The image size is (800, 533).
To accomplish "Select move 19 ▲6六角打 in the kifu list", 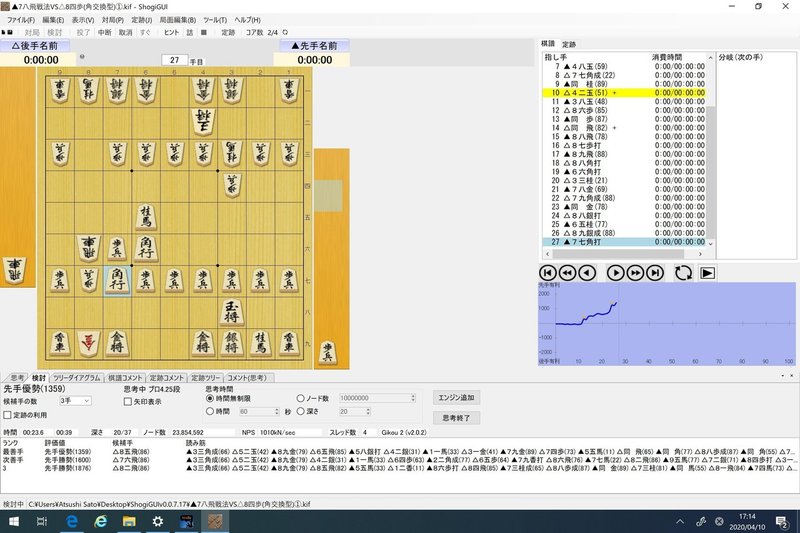I will coord(624,172).
